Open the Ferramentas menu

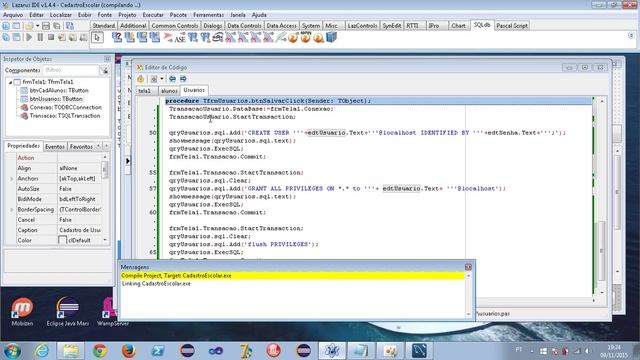click(208, 15)
